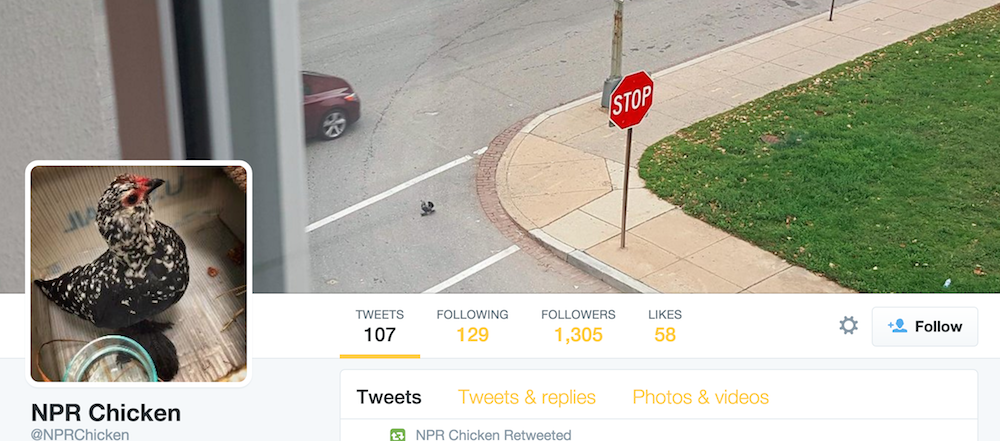Switch to Photos & videos tab
This screenshot has width=1000, height=441.
(700, 397)
